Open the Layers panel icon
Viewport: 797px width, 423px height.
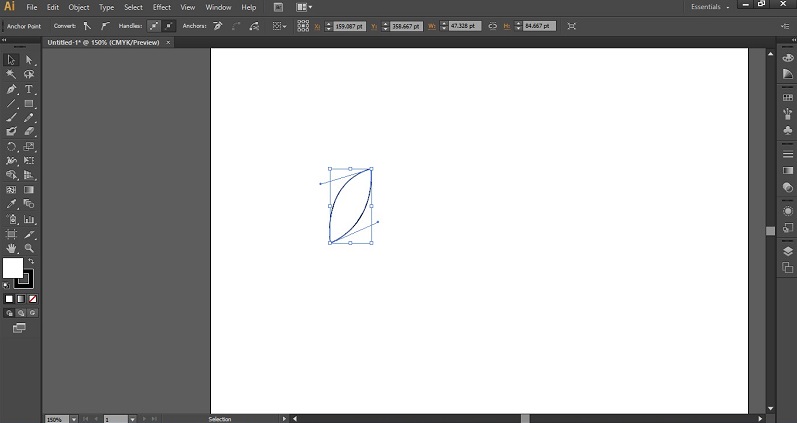(x=787, y=252)
